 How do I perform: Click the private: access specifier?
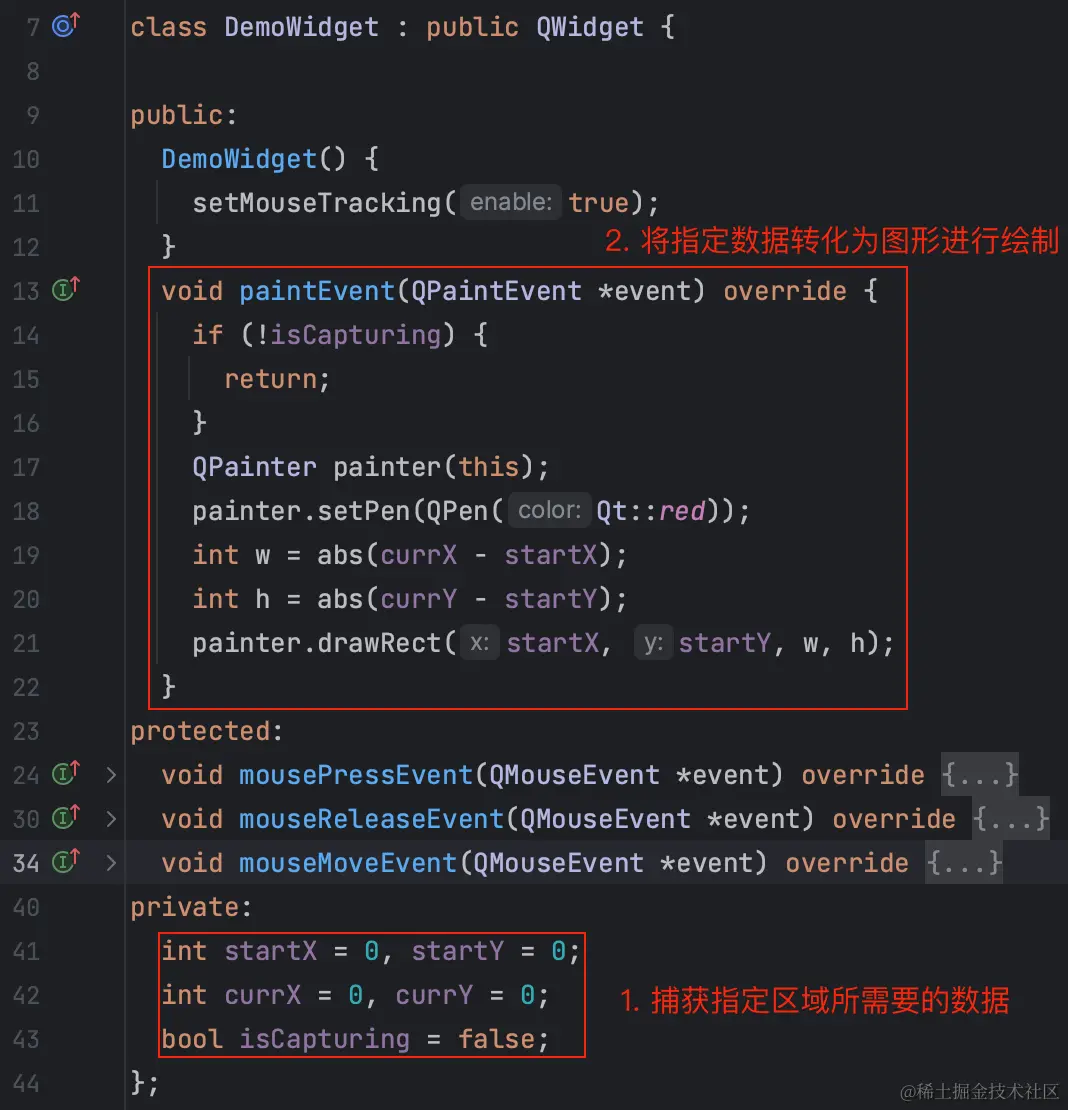pyautogui.click(x=191, y=908)
